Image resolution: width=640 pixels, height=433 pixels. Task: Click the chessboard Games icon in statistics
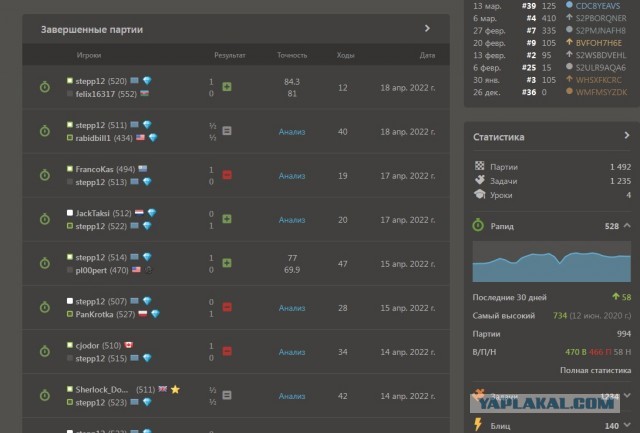tap(480, 166)
